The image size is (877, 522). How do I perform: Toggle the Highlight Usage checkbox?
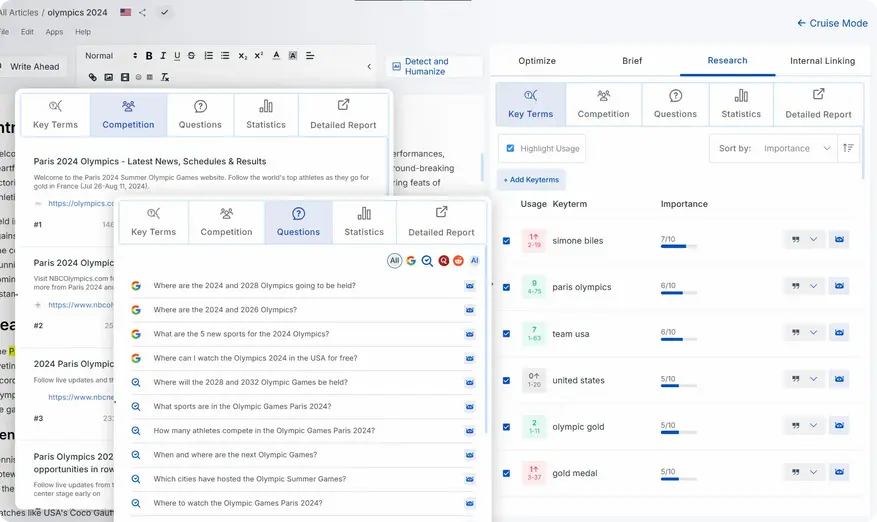[x=510, y=148]
